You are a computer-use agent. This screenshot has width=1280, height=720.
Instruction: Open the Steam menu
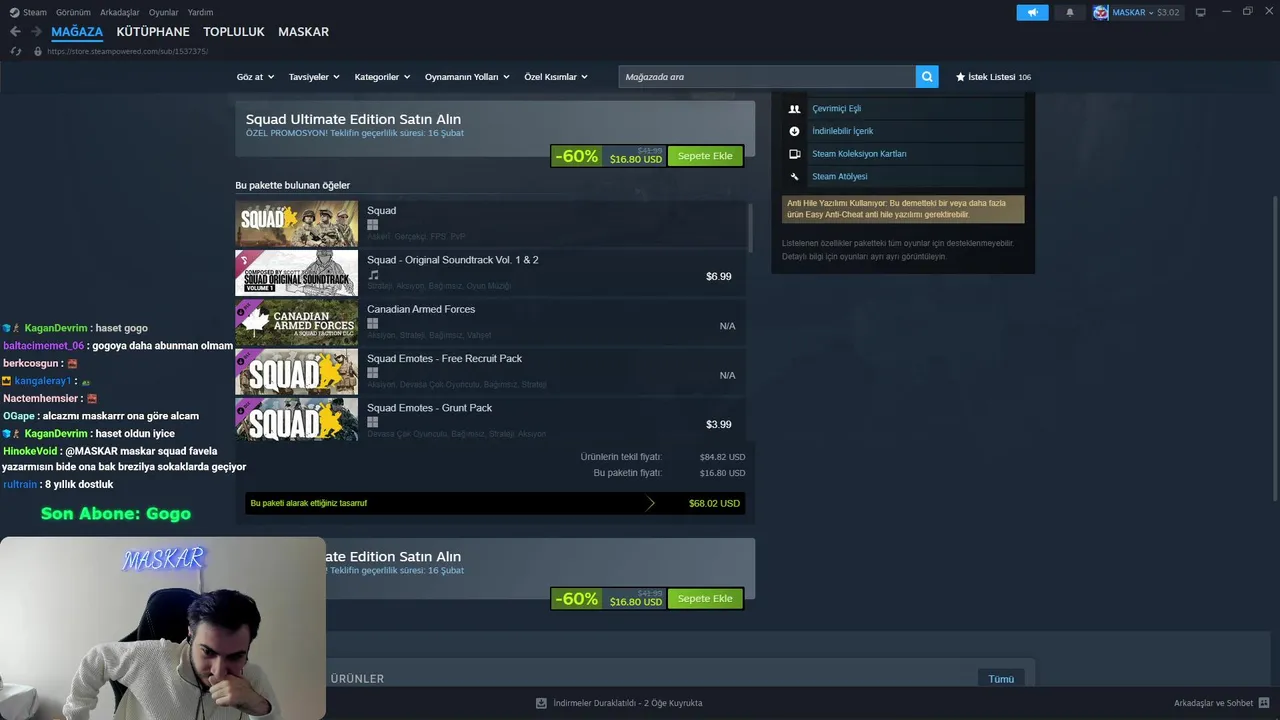pos(35,12)
